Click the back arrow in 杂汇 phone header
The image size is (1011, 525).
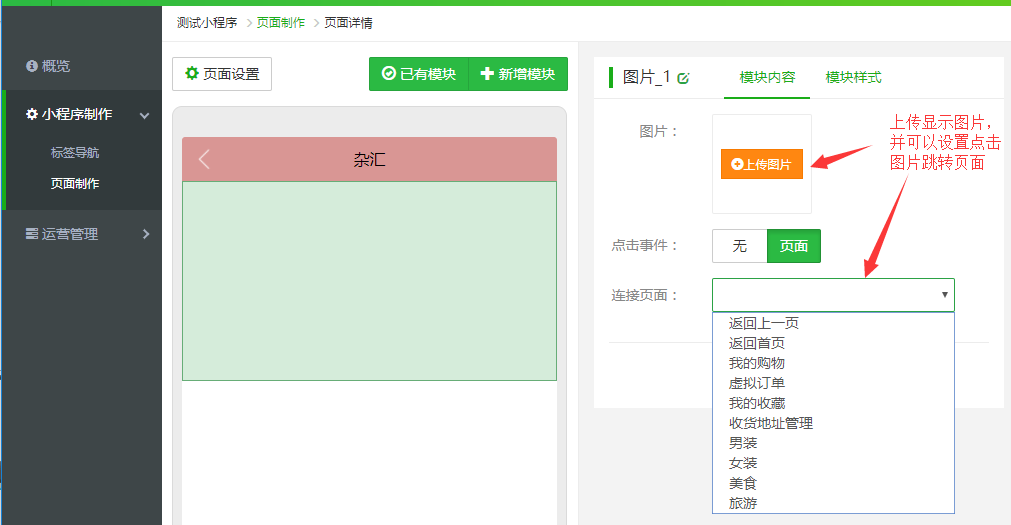coord(204,160)
